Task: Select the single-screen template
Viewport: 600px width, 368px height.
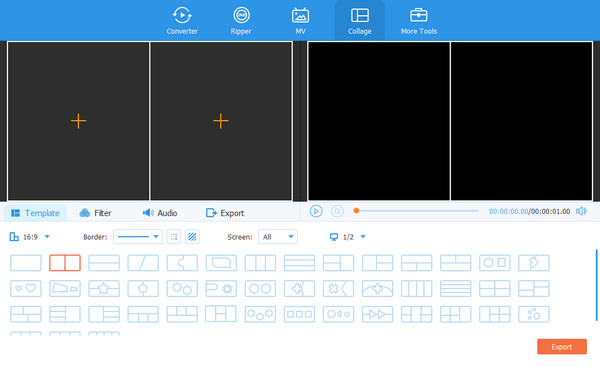Action: tap(26, 263)
